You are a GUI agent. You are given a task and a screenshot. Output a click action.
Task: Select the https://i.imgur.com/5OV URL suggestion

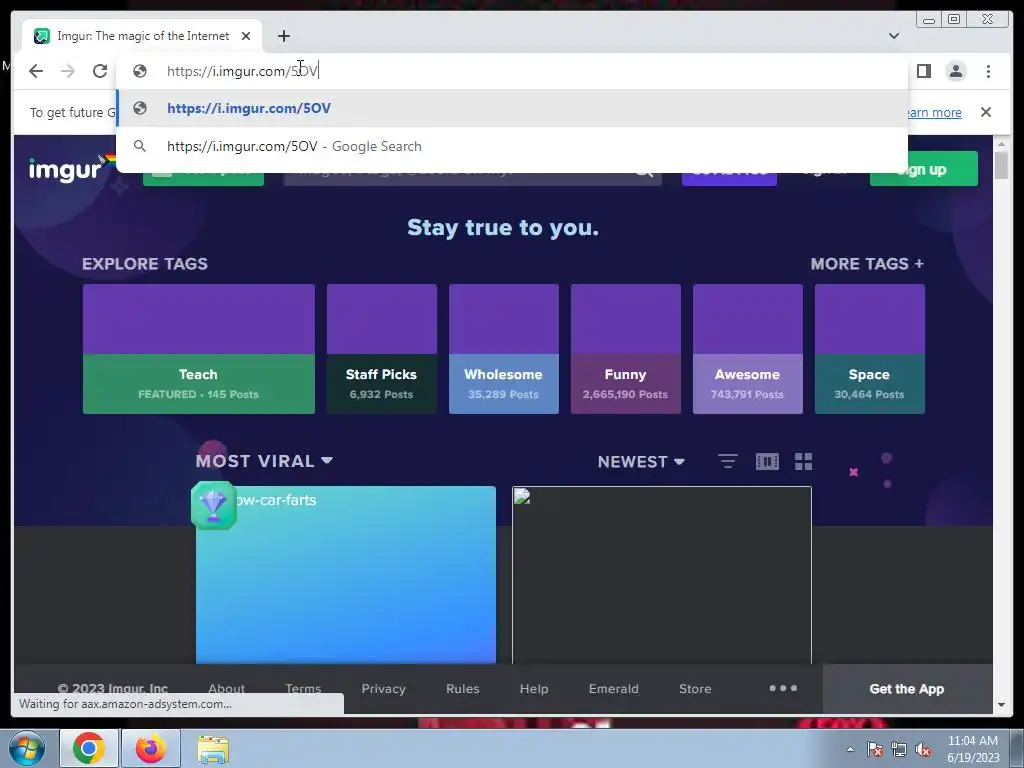coord(512,108)
